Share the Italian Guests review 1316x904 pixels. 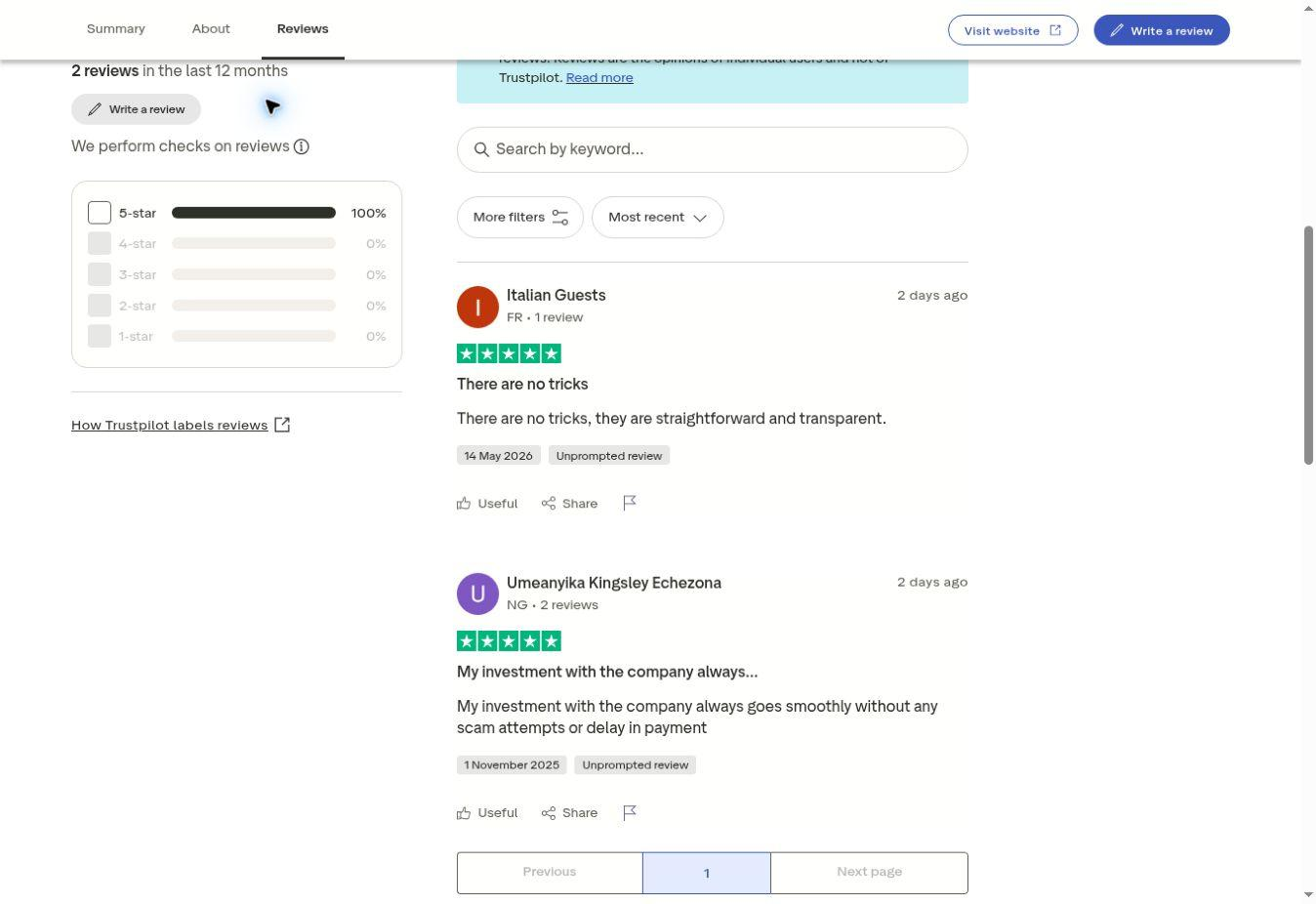[x=569, y=504]
